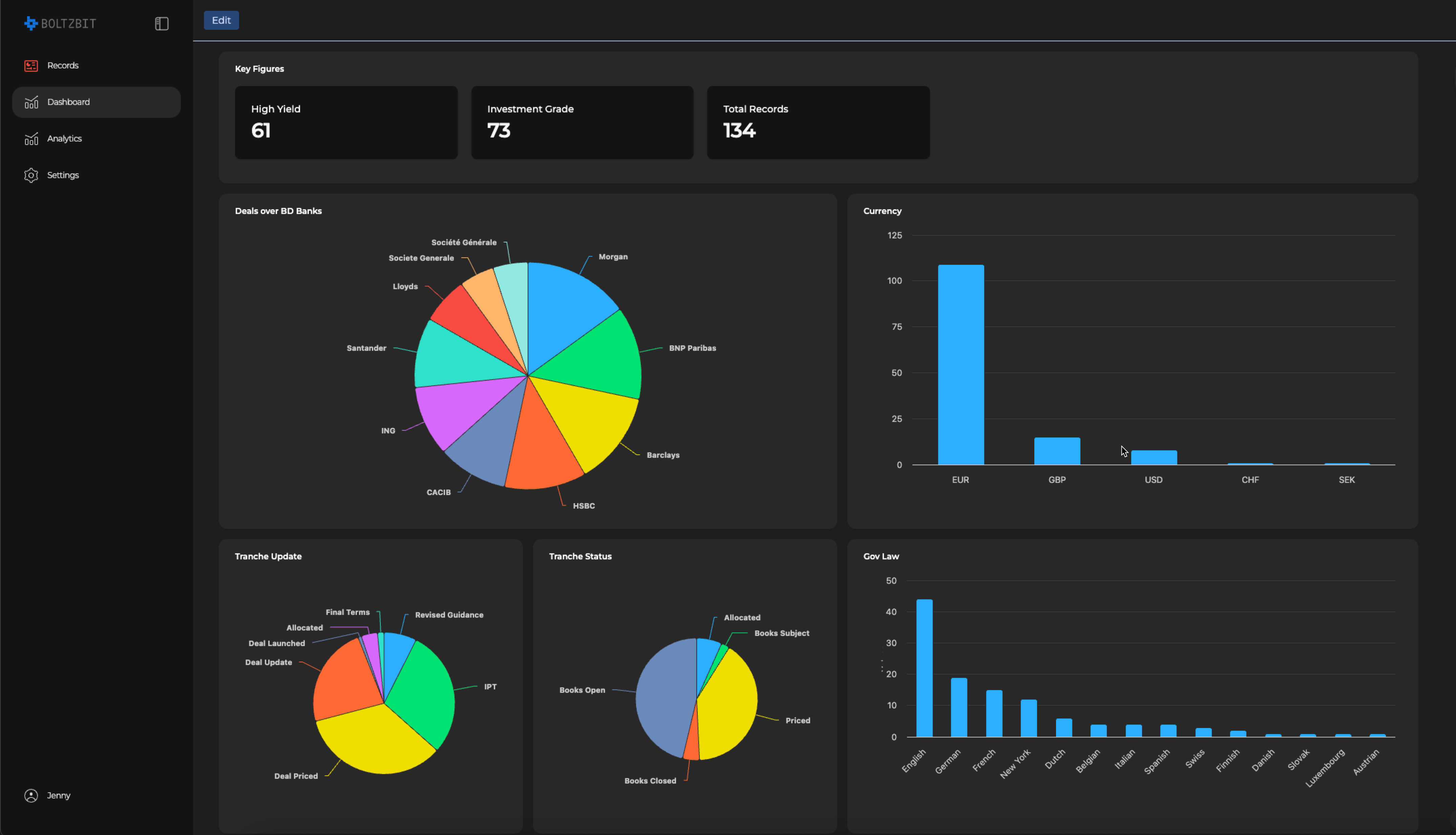The height and width of the screenshot is (835, 1456).
Task: Click the Analytics chart icon
Action: tap(31, 139)
